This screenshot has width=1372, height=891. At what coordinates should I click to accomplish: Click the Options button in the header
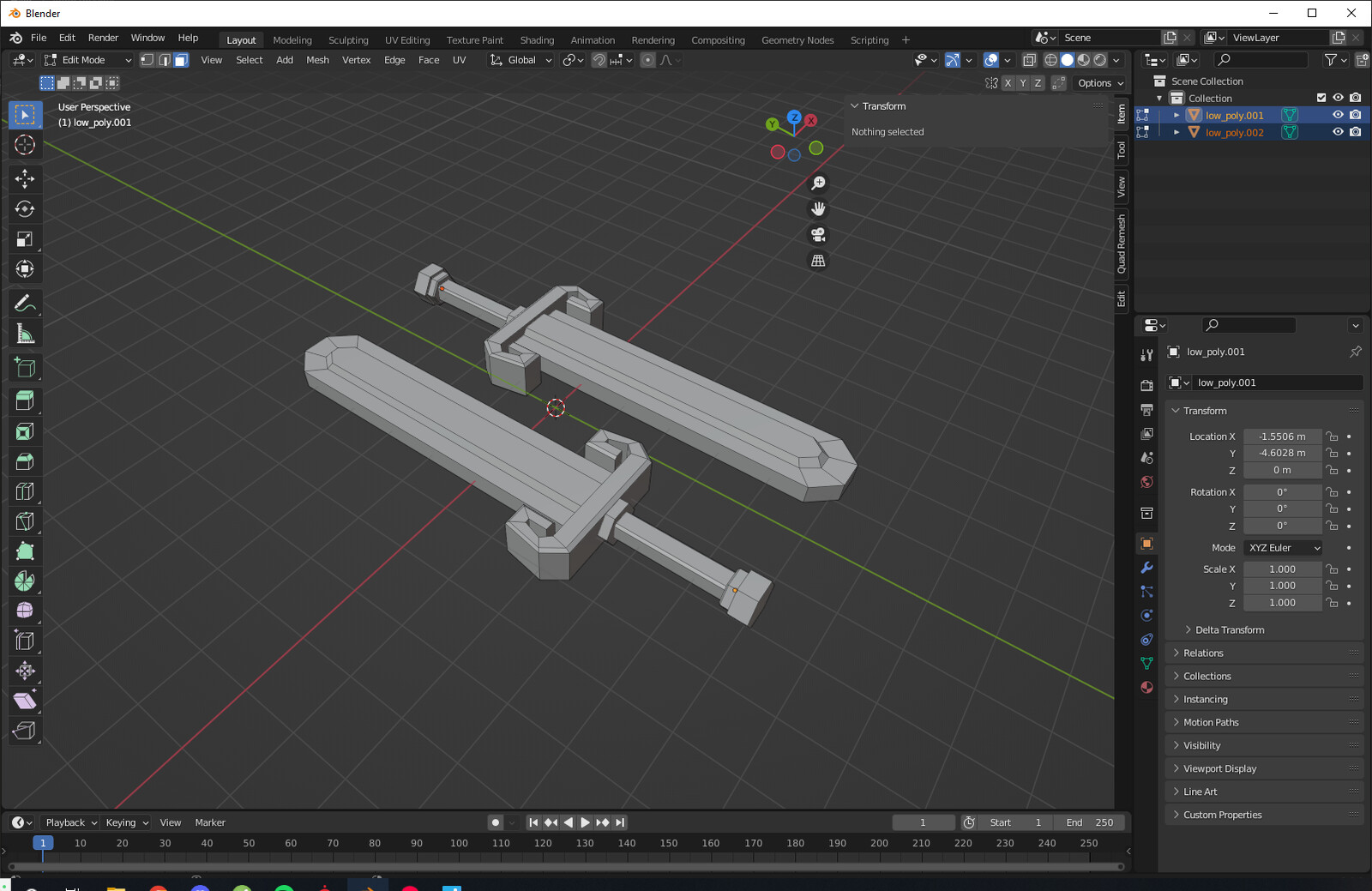1099,83
